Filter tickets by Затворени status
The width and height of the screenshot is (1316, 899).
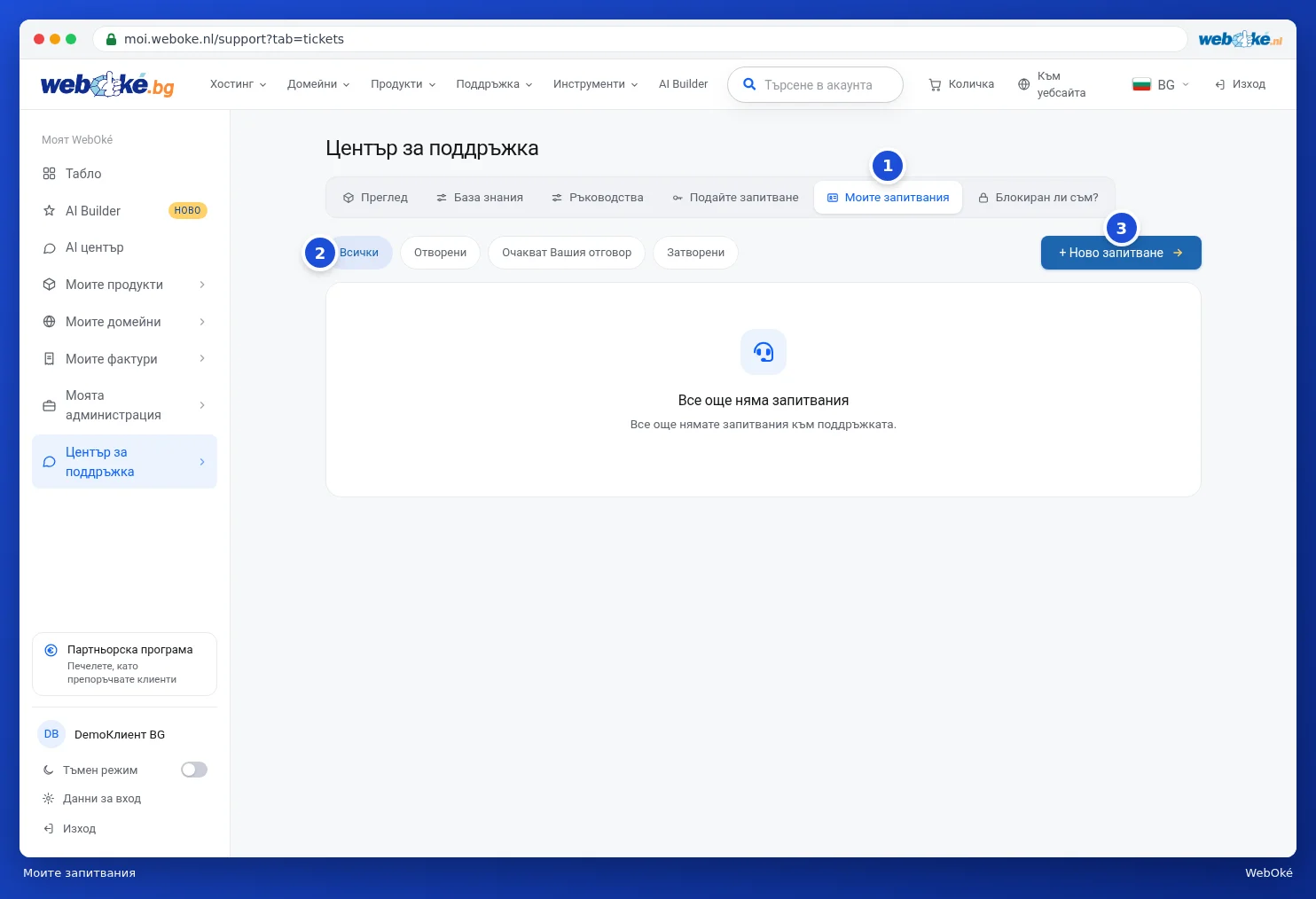pyautogui.click(x=695, y=253)
